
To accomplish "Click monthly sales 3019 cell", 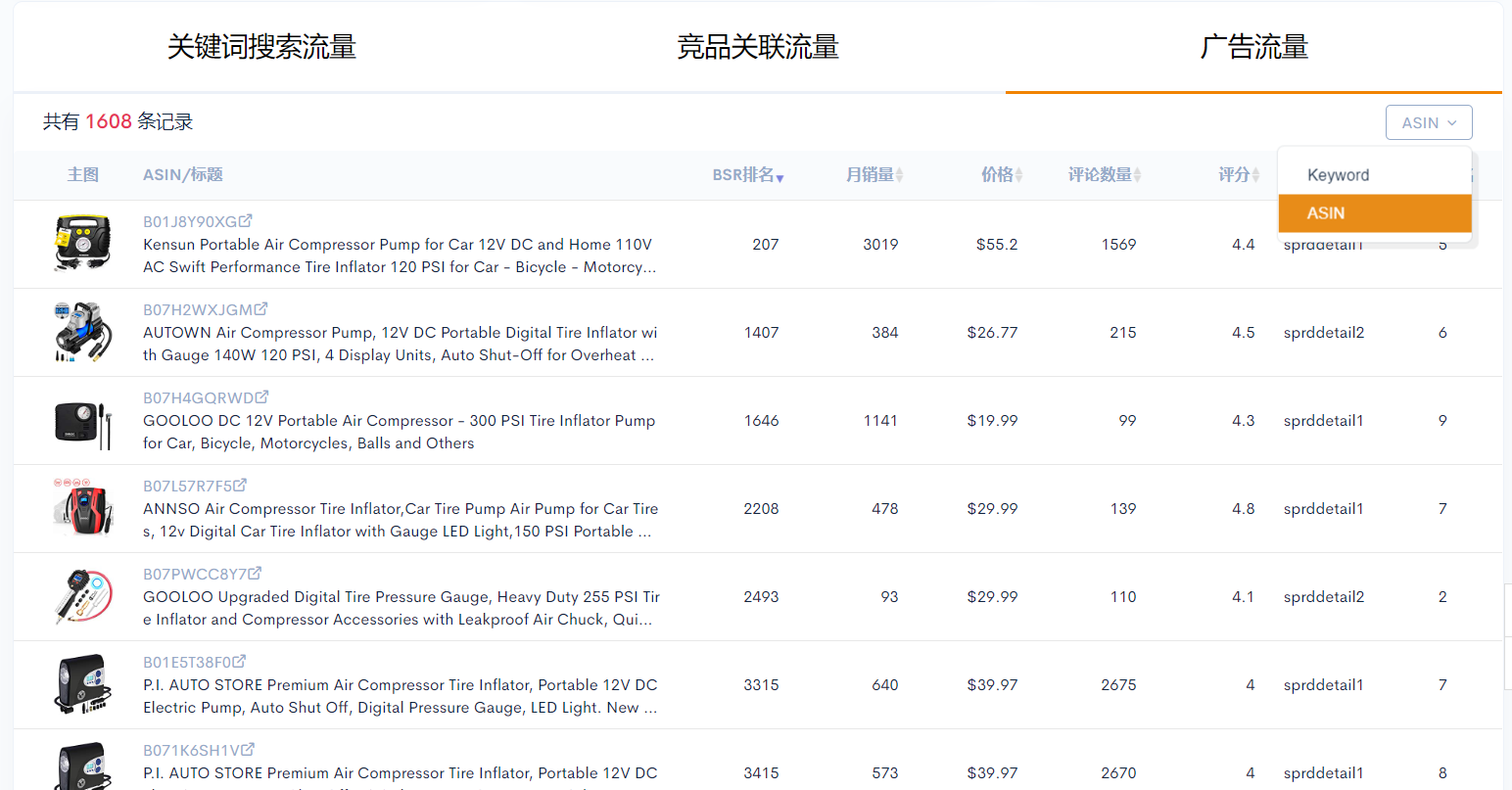I will tap(880, 245).
